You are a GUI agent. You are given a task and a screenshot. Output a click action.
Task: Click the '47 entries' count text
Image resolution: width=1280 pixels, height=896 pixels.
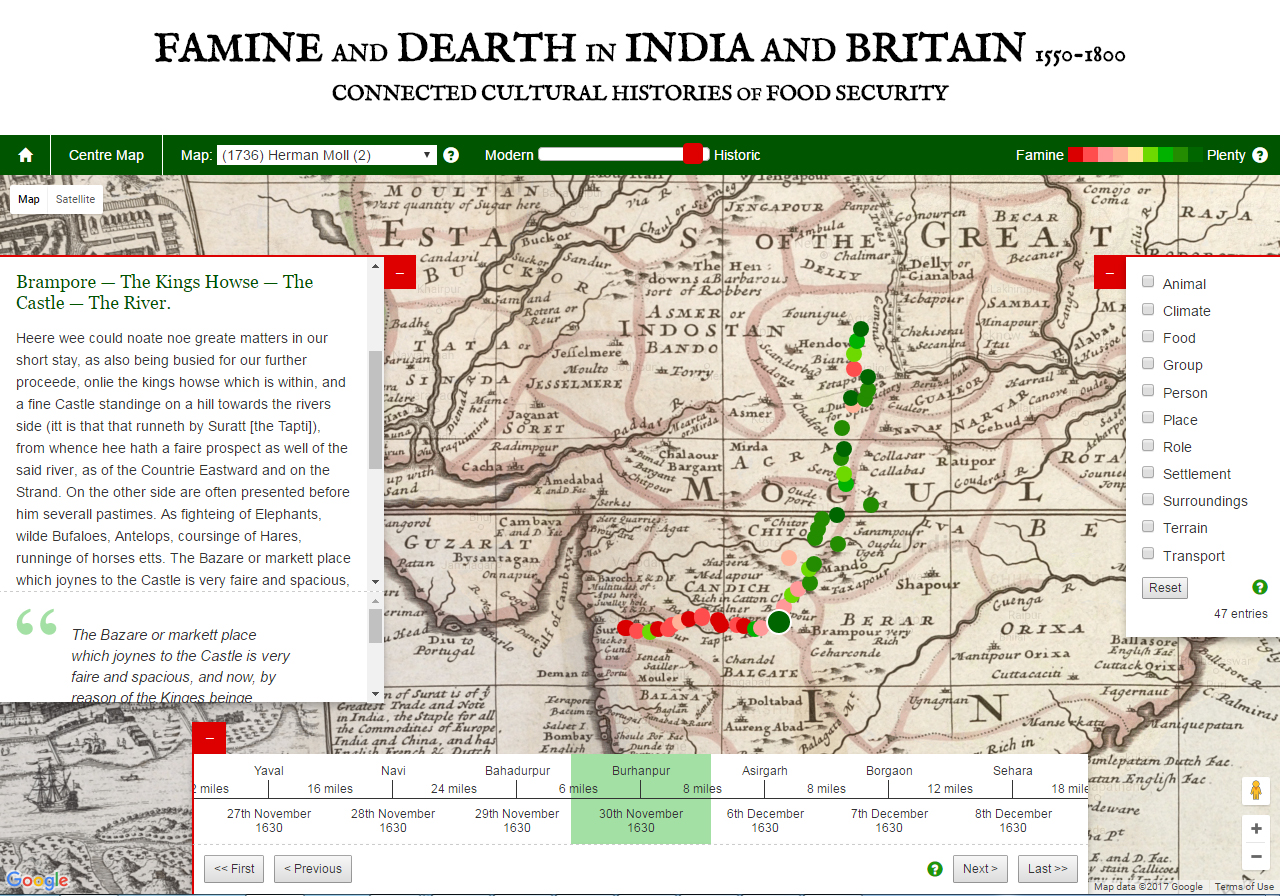click(1240, 614)
